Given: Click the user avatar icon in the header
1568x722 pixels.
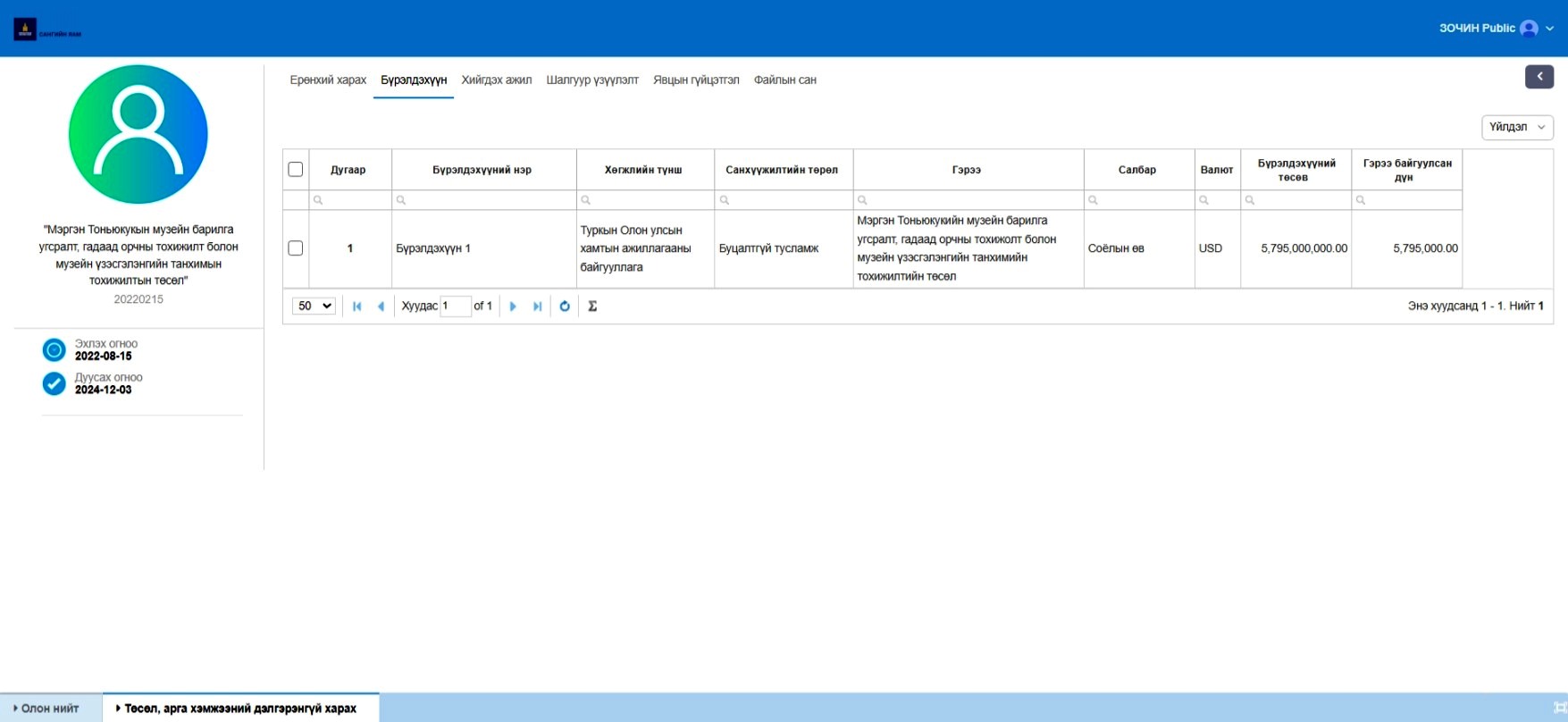Looking at the screenshot, I should [x=1529, y=29].
